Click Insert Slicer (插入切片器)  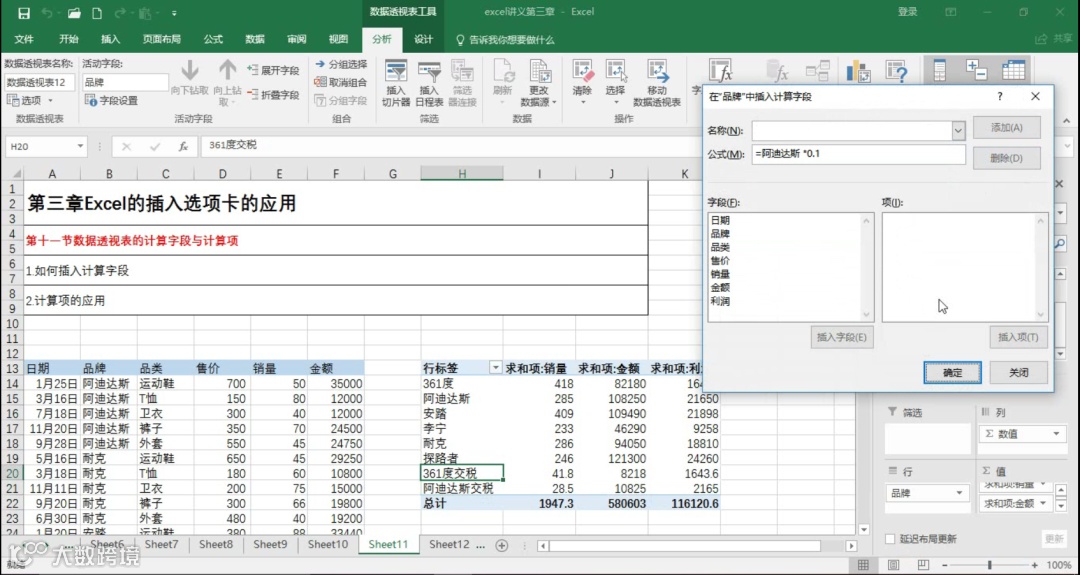pos(396,84)
